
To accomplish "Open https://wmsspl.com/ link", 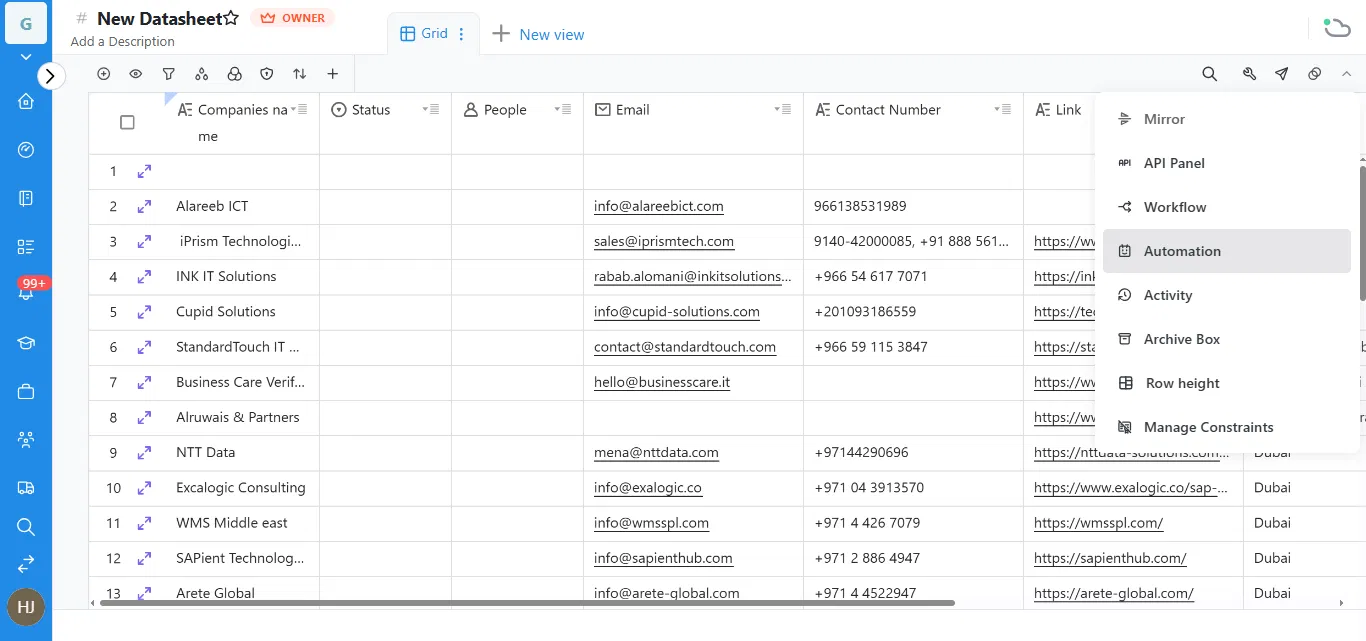I will point(1099,523).
